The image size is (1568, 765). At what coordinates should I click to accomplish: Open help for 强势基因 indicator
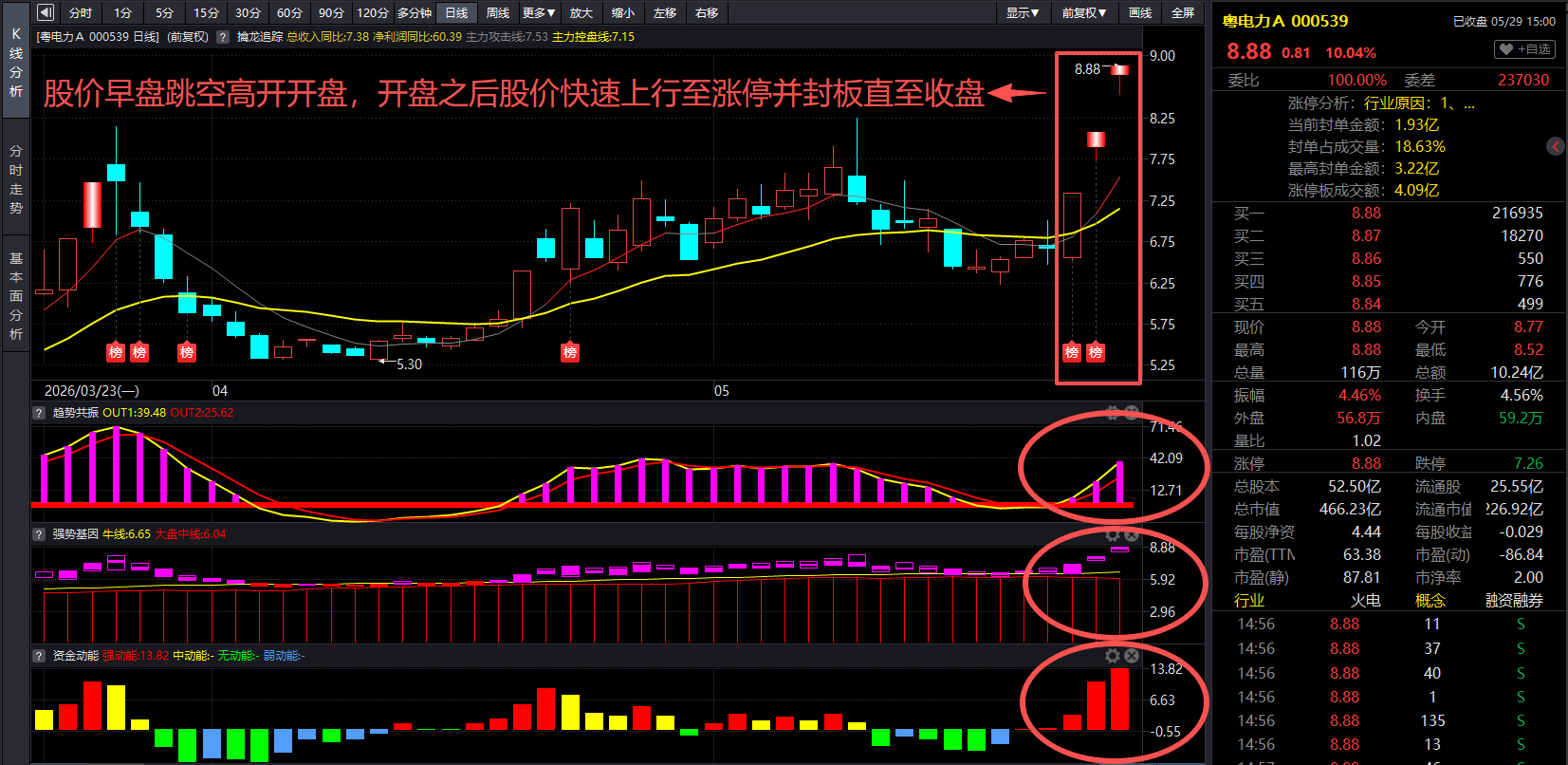[x=39, y=534]
